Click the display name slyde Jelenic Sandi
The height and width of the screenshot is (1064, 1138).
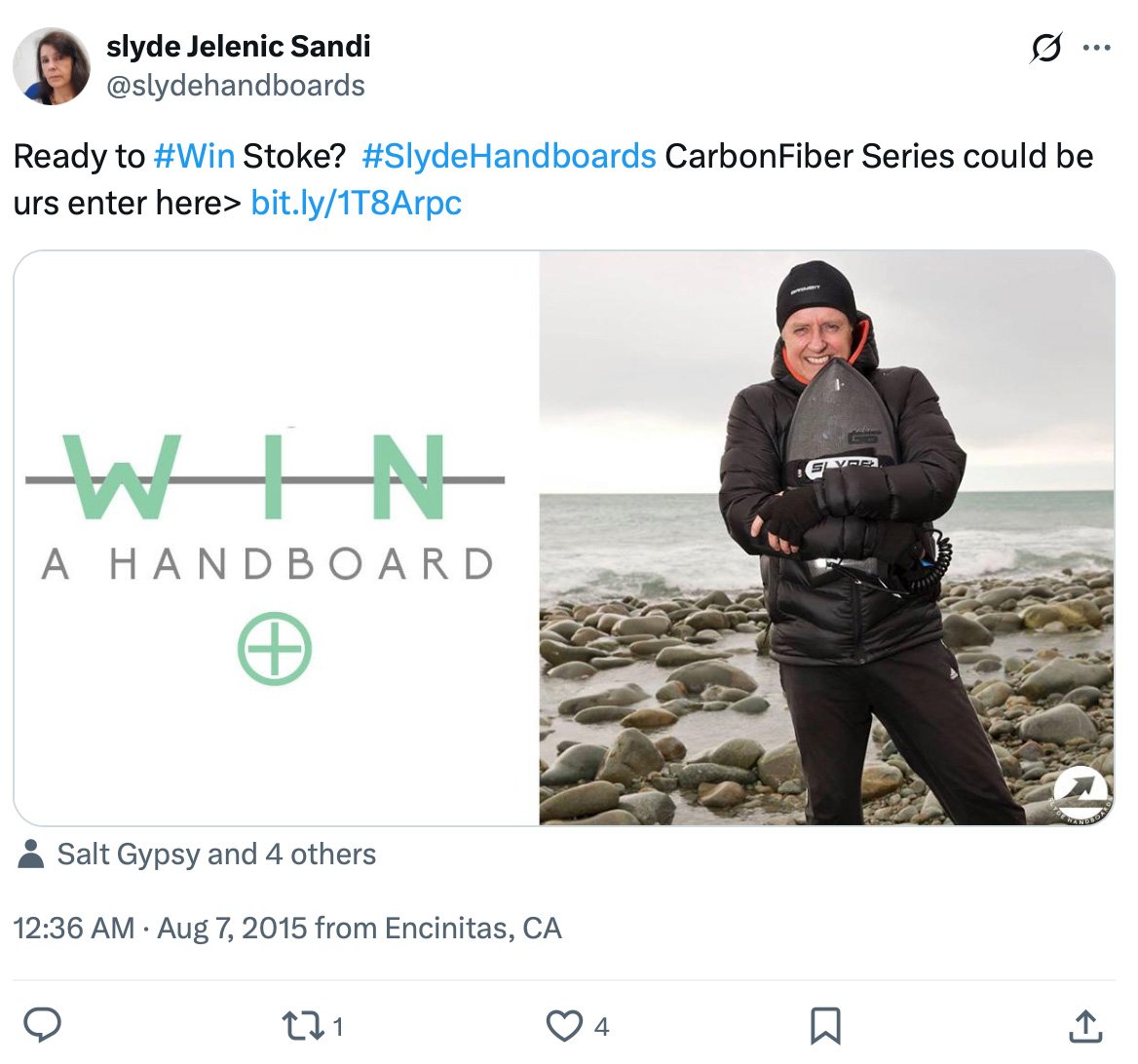[238, 46]
